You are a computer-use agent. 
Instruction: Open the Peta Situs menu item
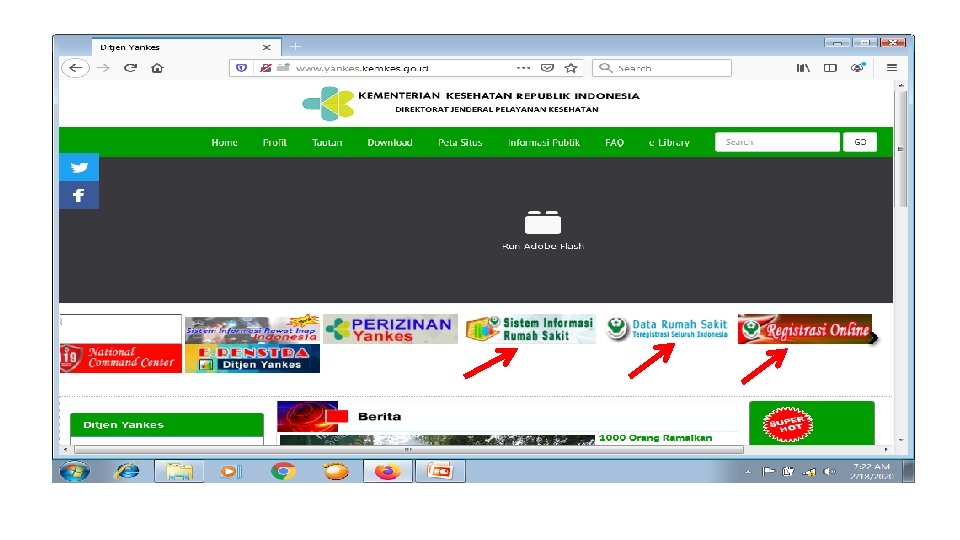pos(460,142)
